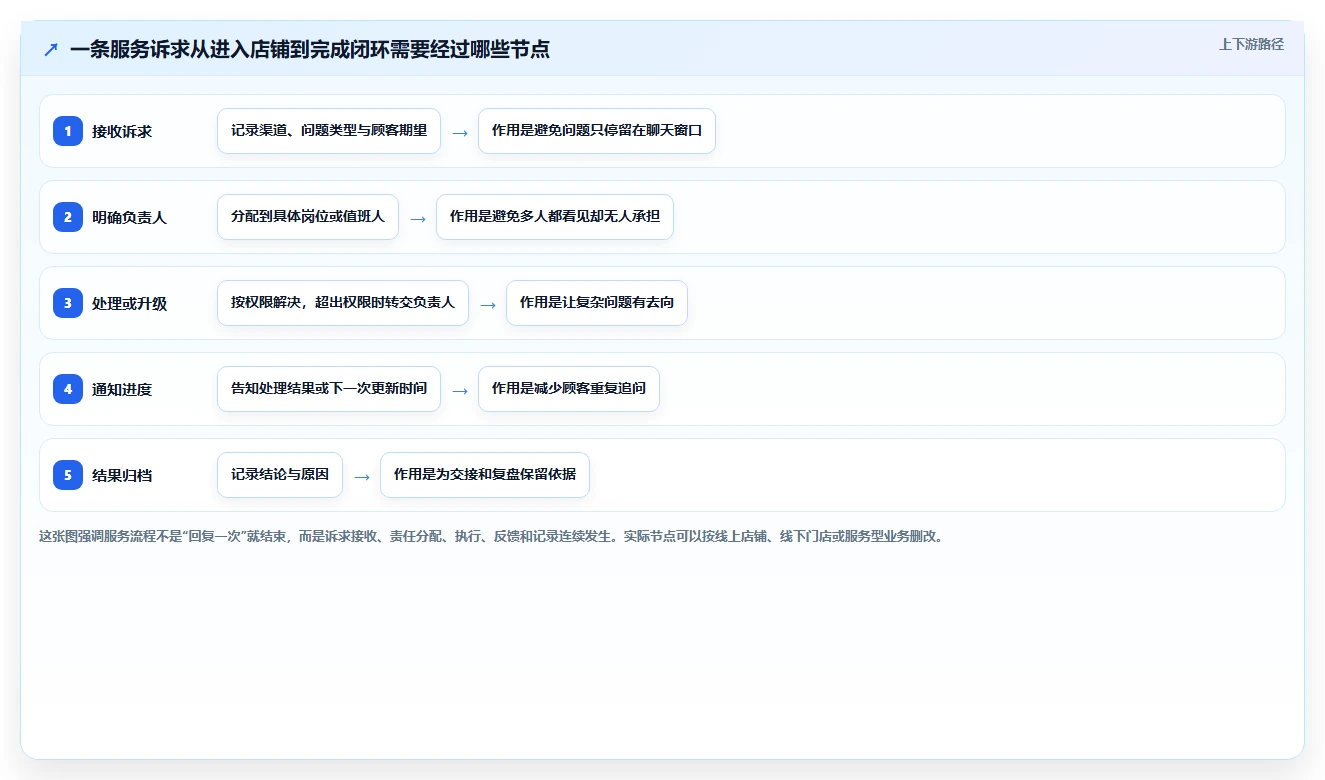1325x780 pixels.
Task: Click the 明确负责人 step label
Action: 129,217
